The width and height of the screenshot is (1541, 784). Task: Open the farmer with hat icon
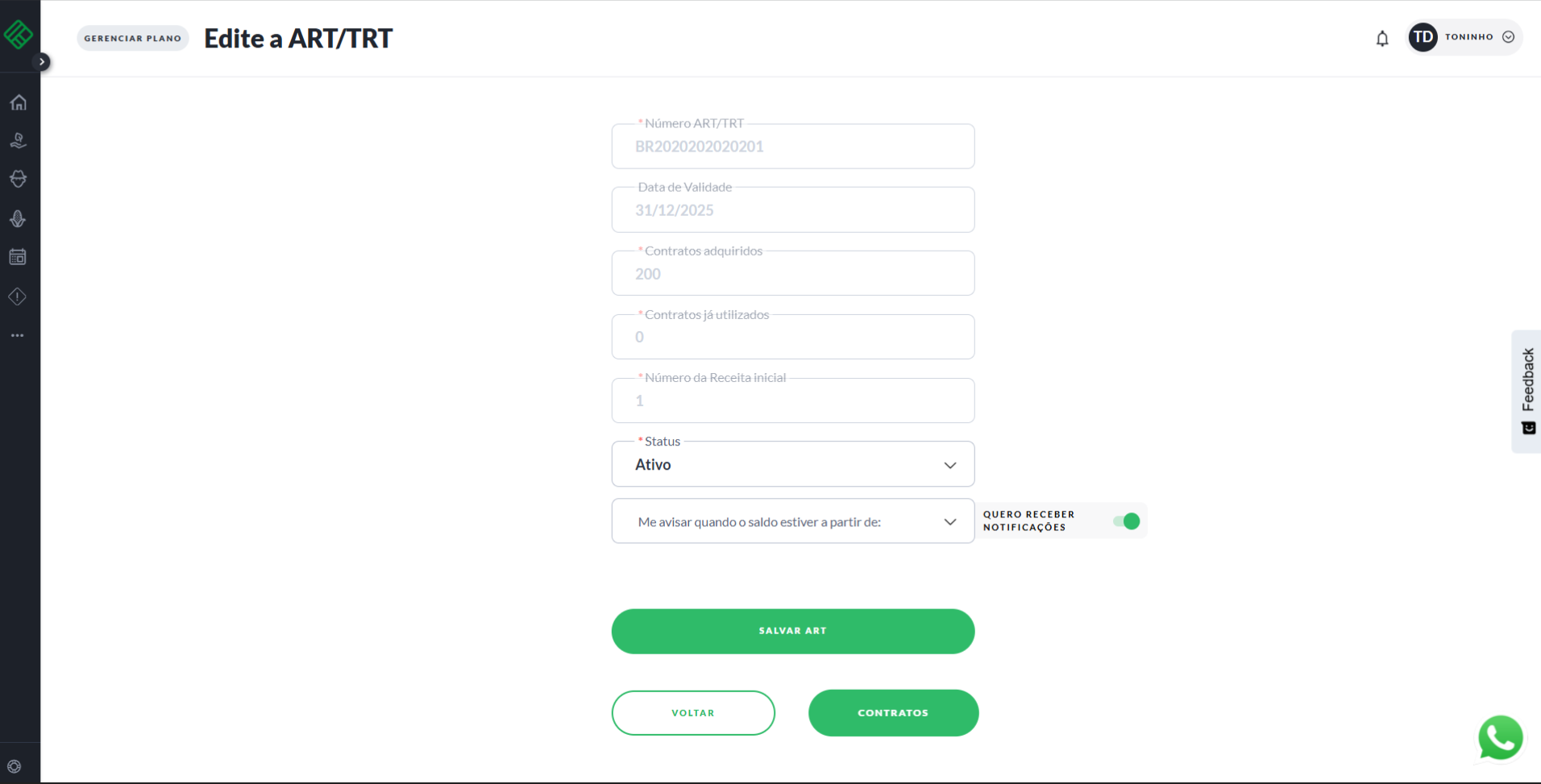tap(18, 179)
